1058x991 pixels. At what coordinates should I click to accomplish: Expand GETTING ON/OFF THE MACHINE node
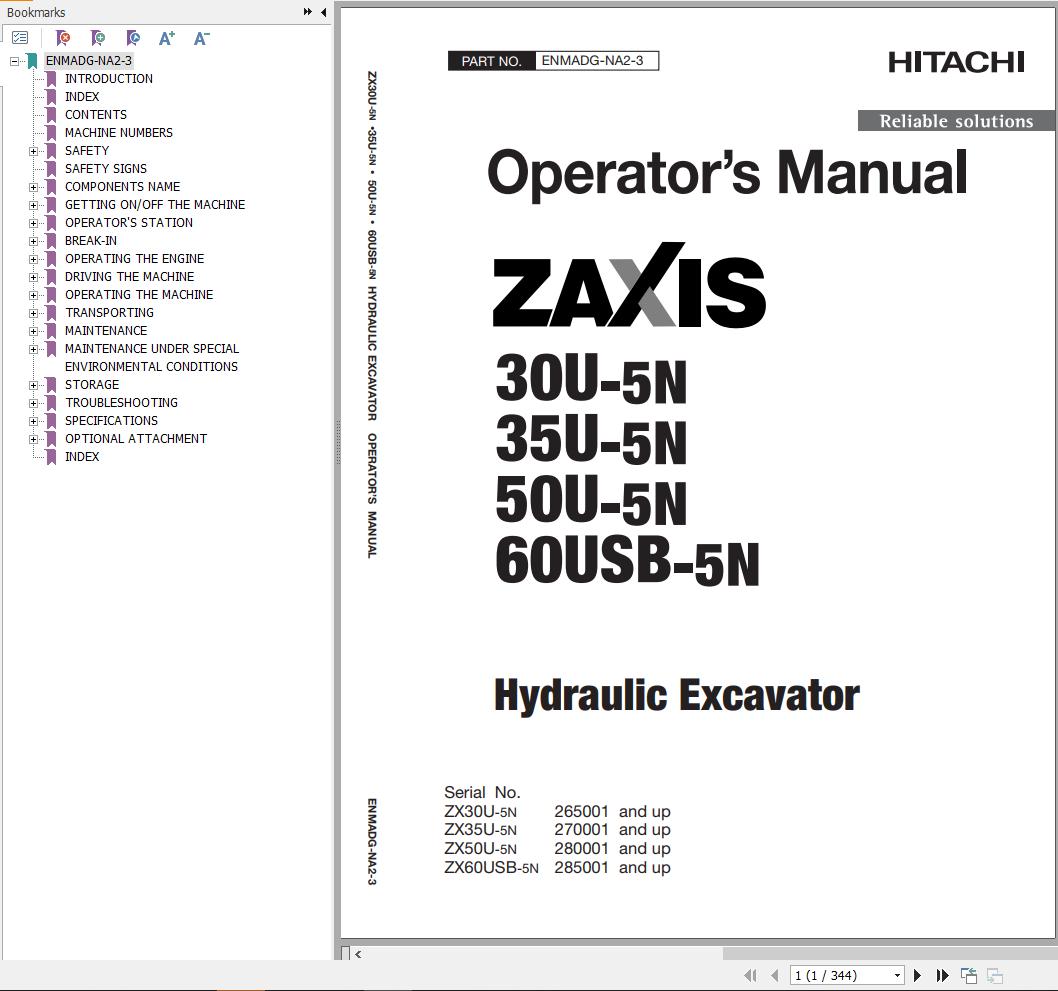tap(33, 205)
